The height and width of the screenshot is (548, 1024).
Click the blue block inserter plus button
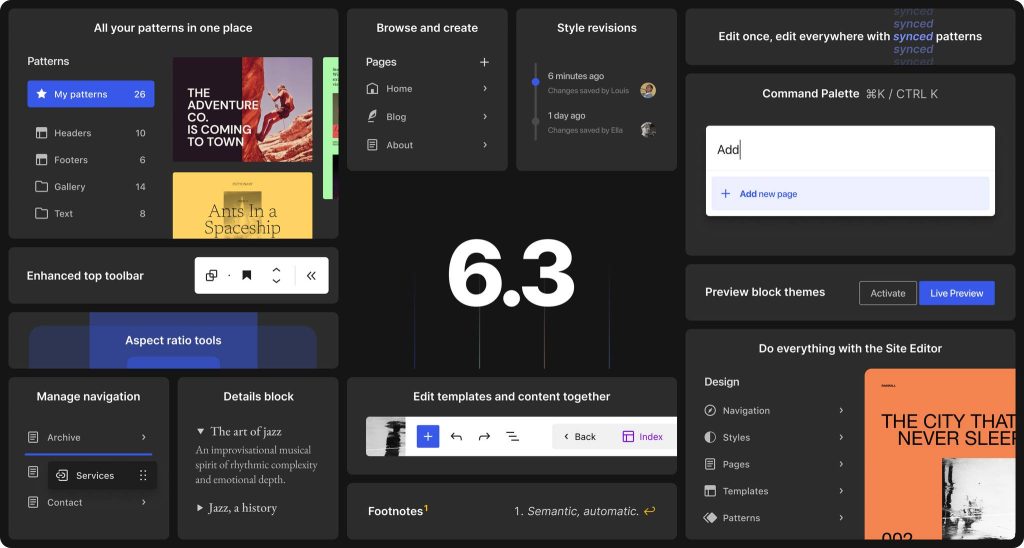point(428,436)
